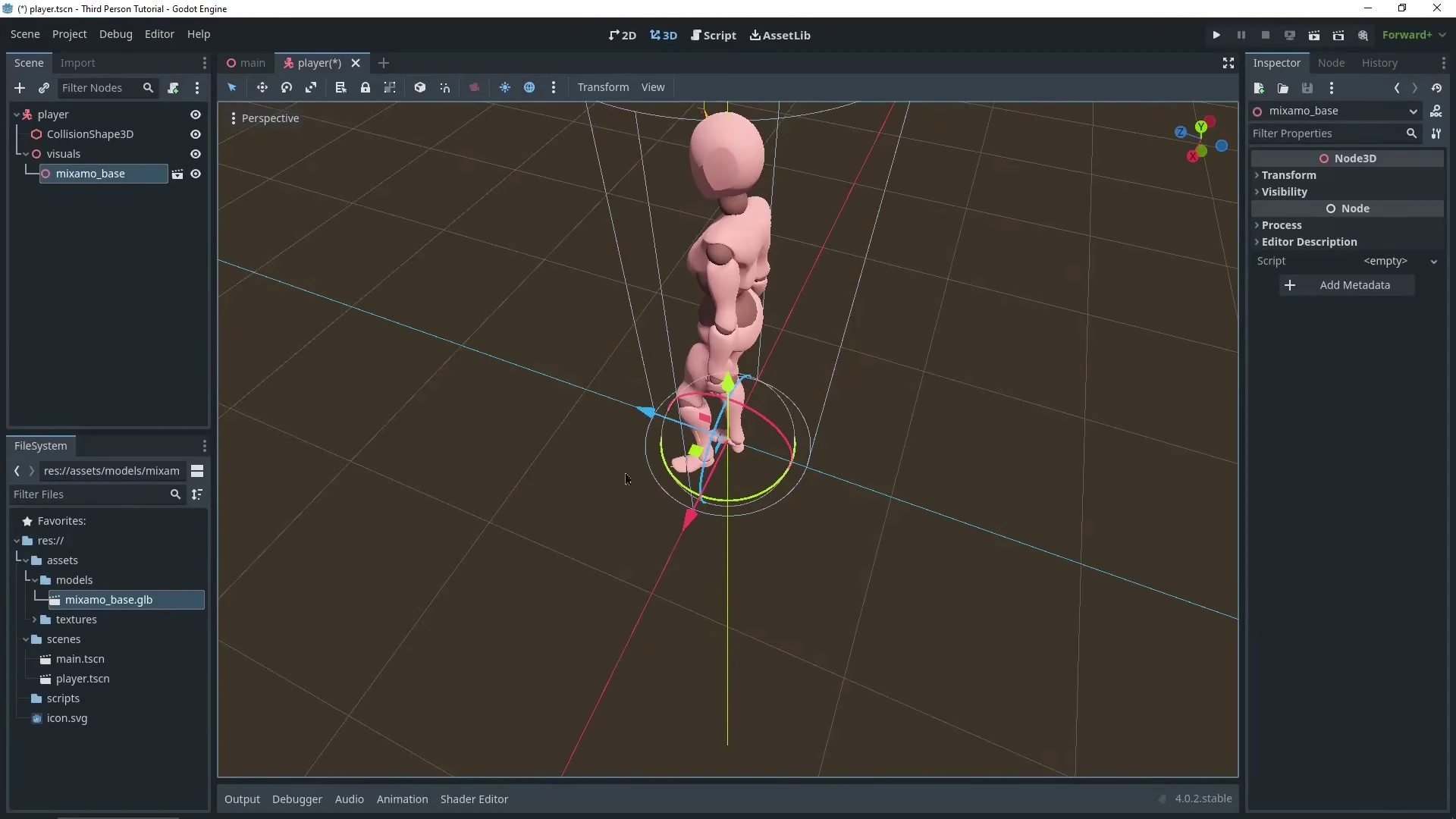Open the Debug menu
1456x819 pixels.
(116, 34)
